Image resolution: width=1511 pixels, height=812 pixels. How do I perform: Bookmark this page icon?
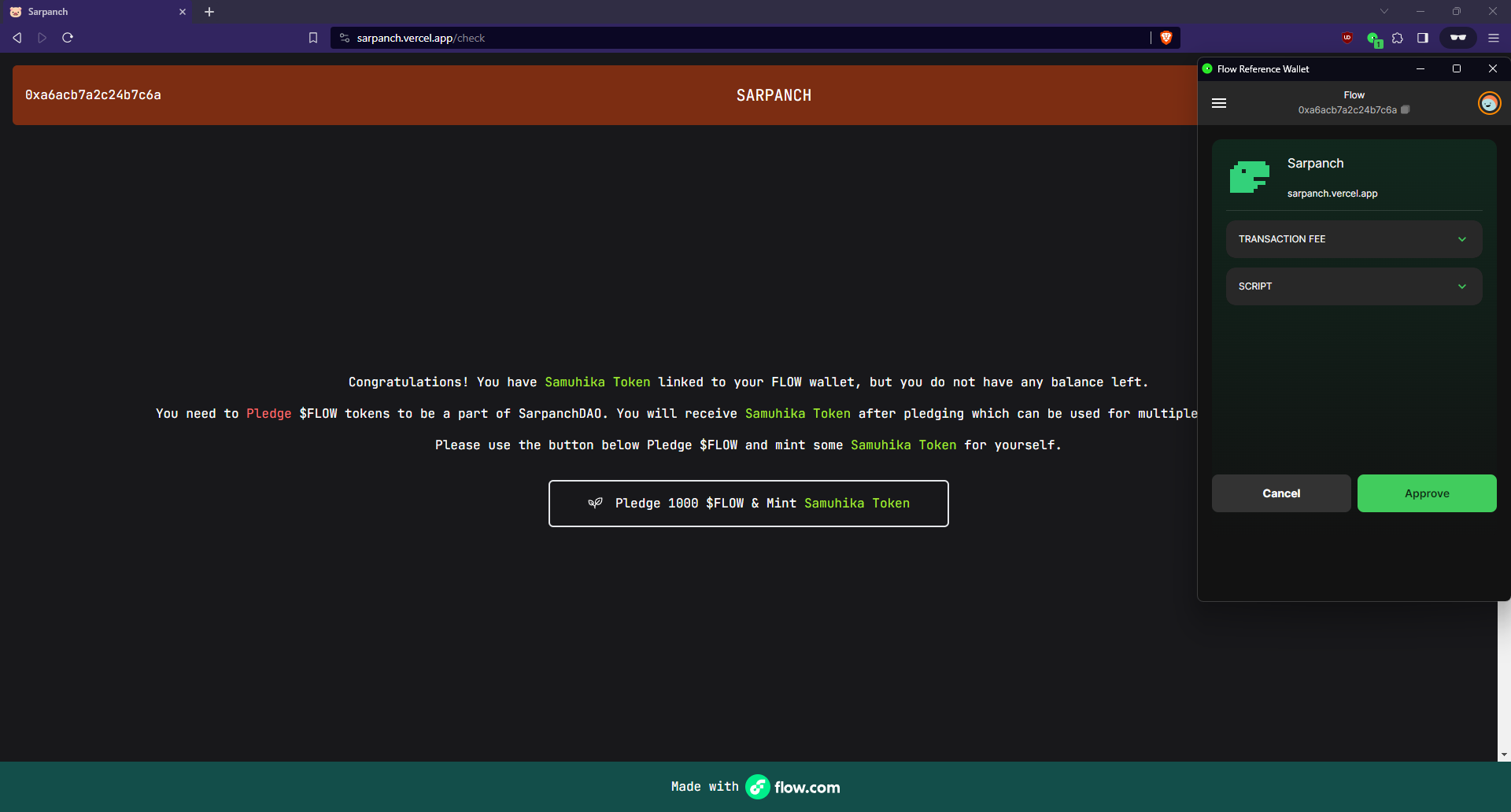click(313, 38)
